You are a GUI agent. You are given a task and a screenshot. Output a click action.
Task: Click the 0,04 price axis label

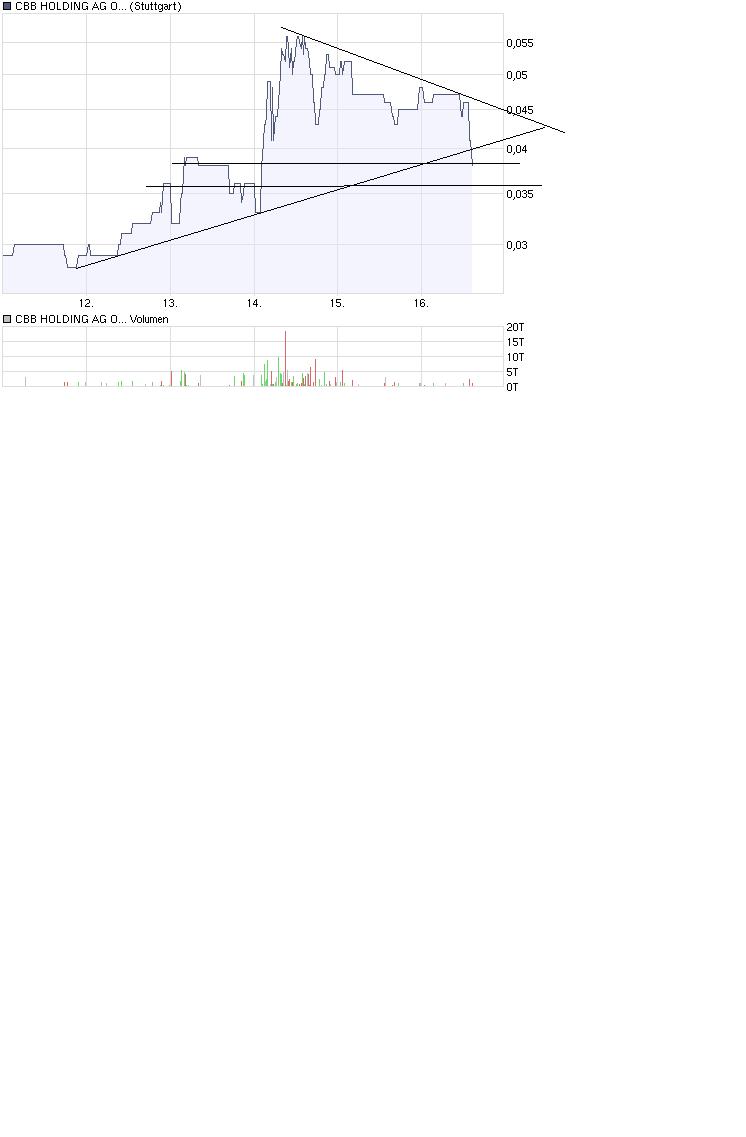[x=516, y=149]
